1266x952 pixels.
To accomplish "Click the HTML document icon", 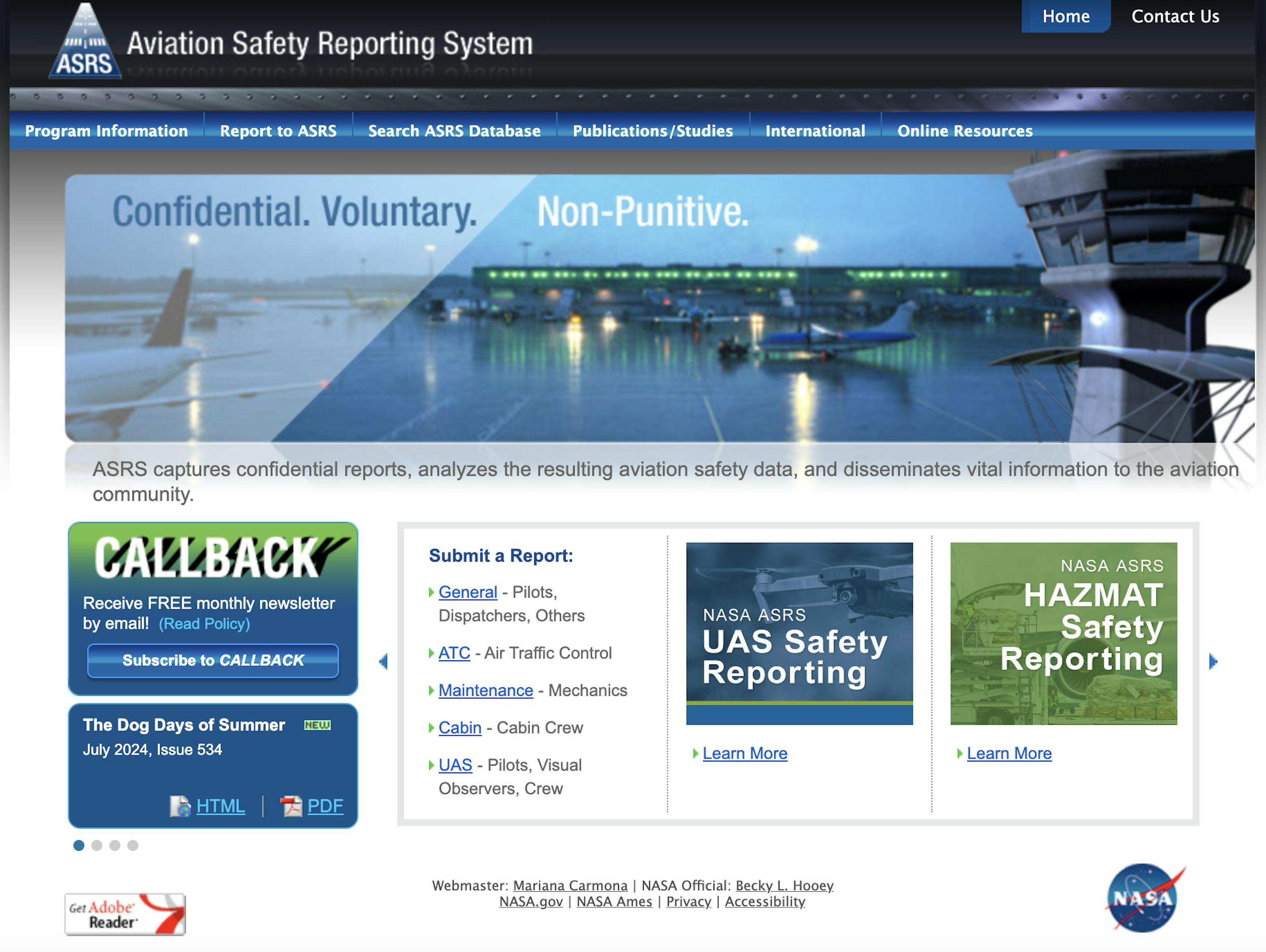I will click(180, 806).
